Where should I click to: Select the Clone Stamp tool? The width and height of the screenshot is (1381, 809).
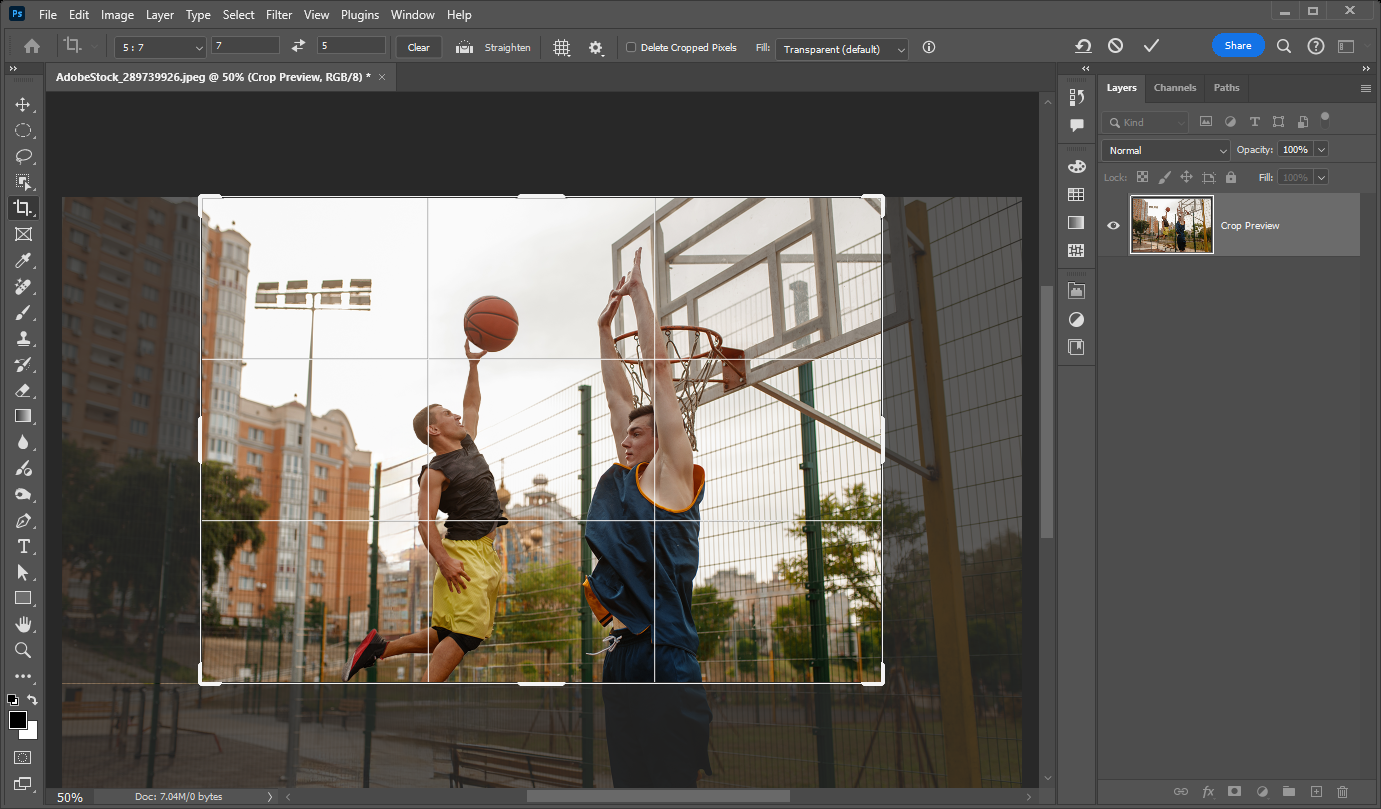click(22, 338)
